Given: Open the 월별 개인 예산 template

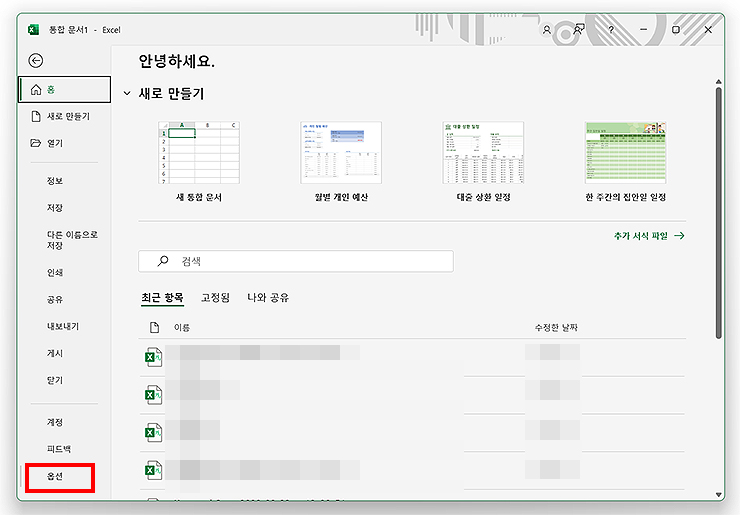Looking at the screenshot, I should click(341, 162).
